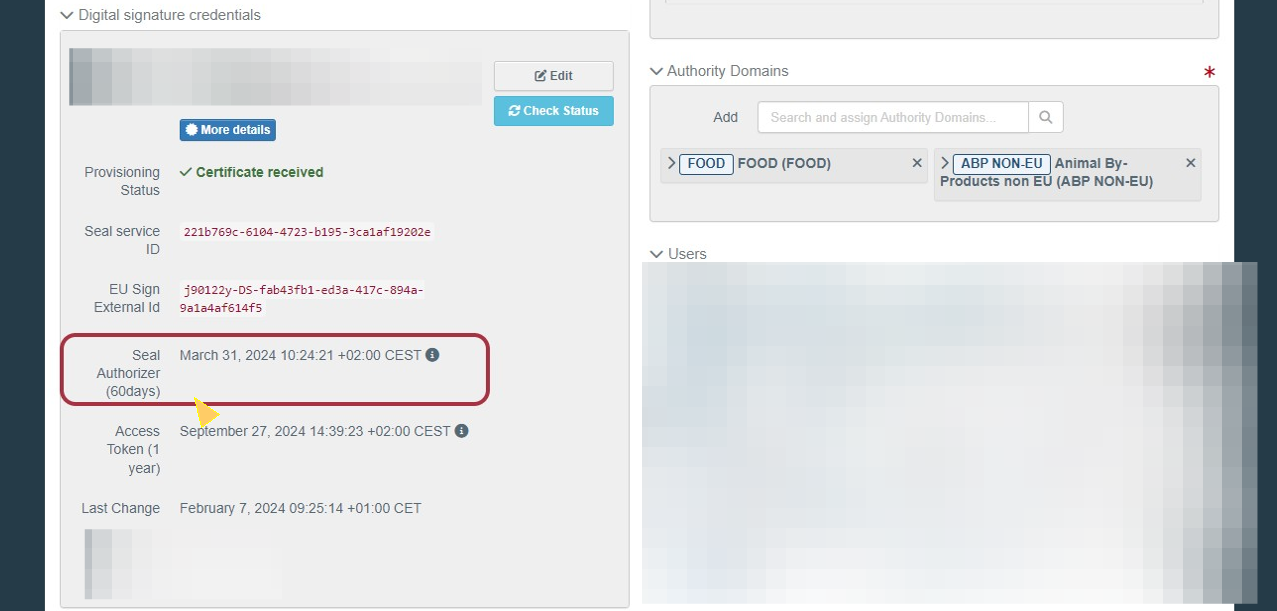1277x611 pixels.
Task: Select the EU Sign External Id value
Action: tap(302, 299)
